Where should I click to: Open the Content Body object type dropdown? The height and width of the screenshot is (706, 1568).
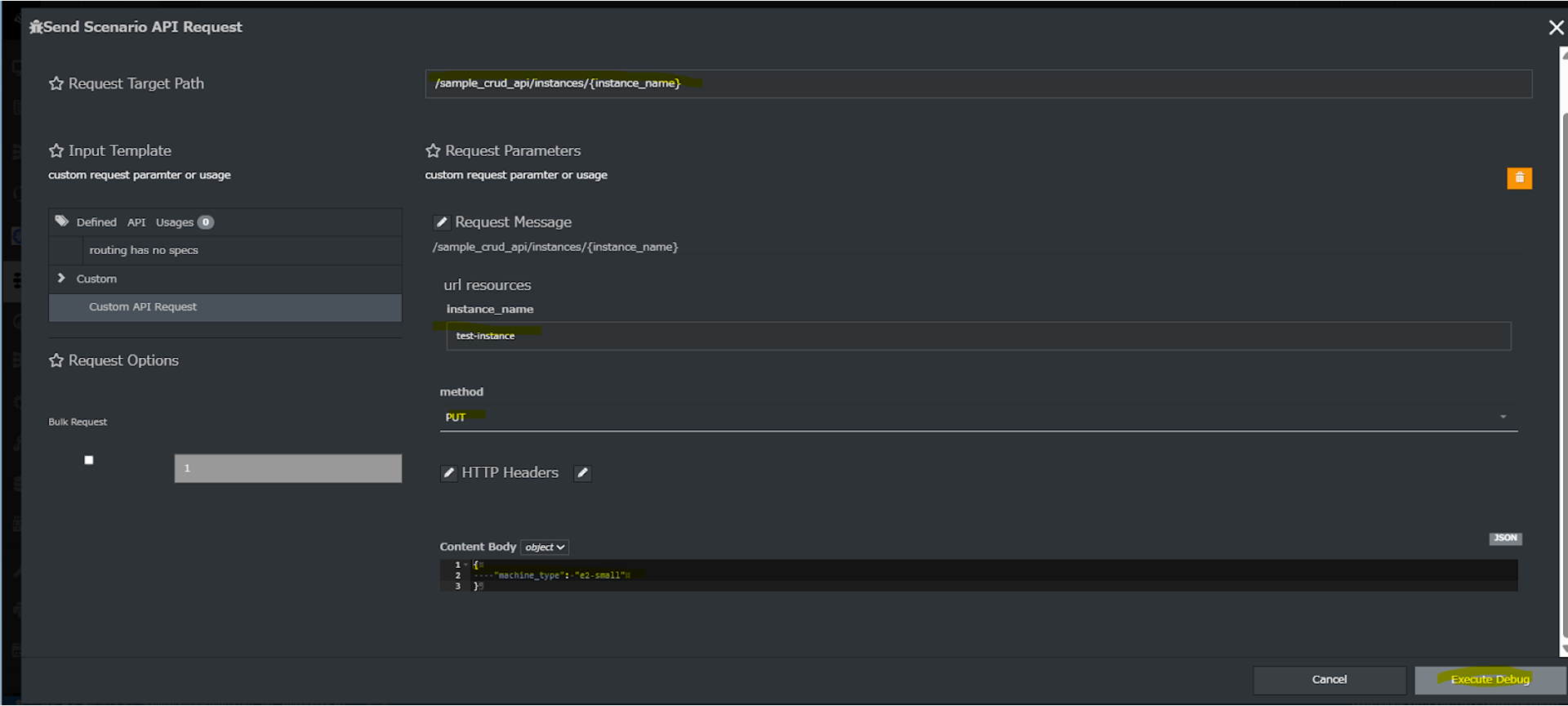click(545, 547)
